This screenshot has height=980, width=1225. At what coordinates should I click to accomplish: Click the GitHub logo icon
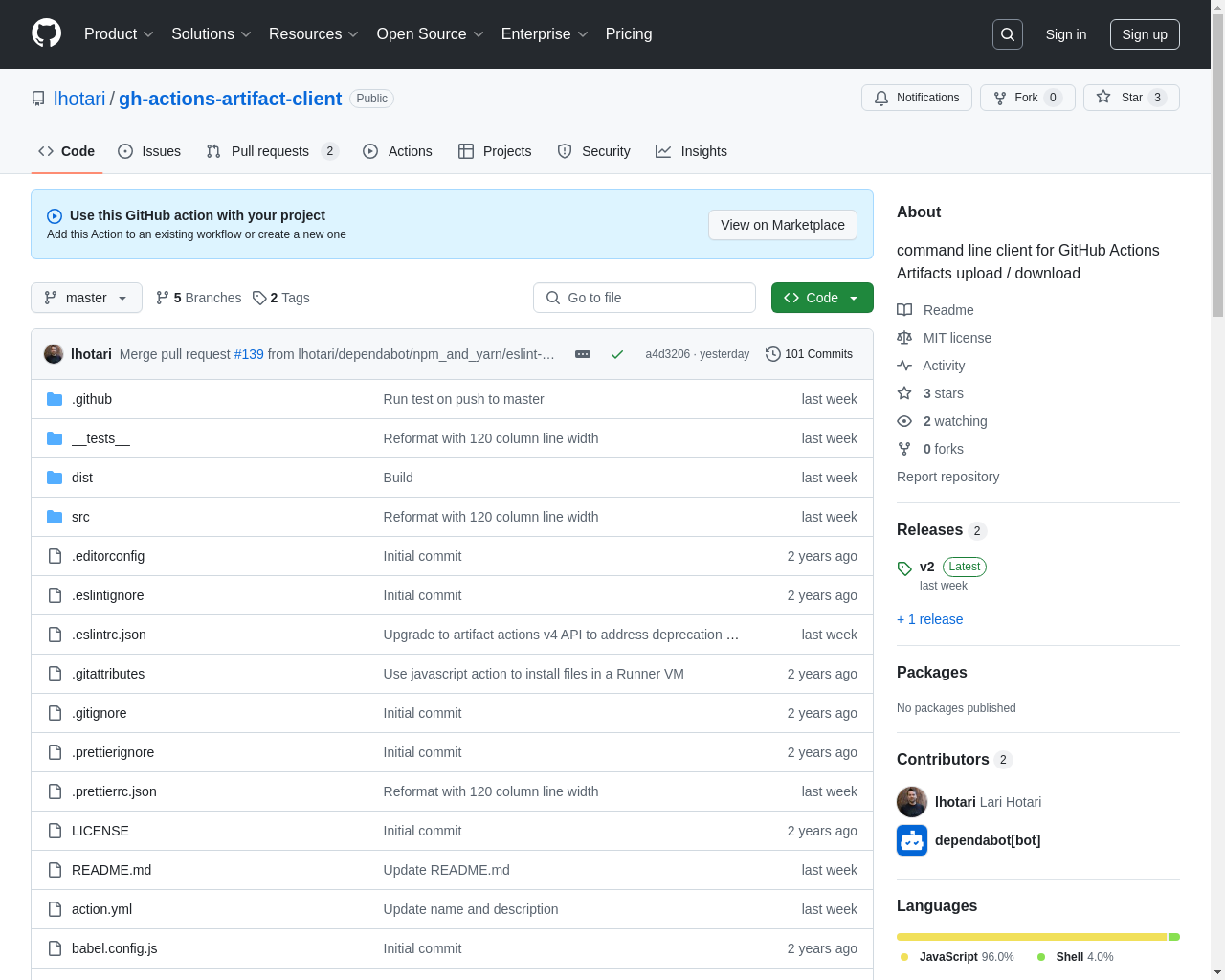[x=47, y=33]
